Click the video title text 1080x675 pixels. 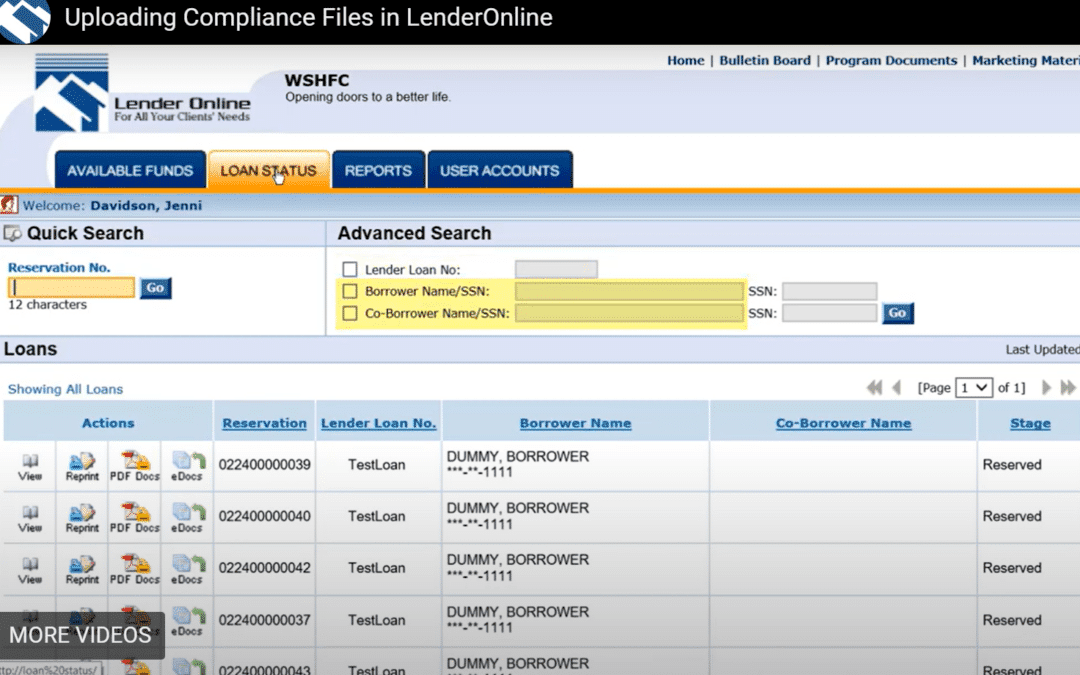[309, 18]
